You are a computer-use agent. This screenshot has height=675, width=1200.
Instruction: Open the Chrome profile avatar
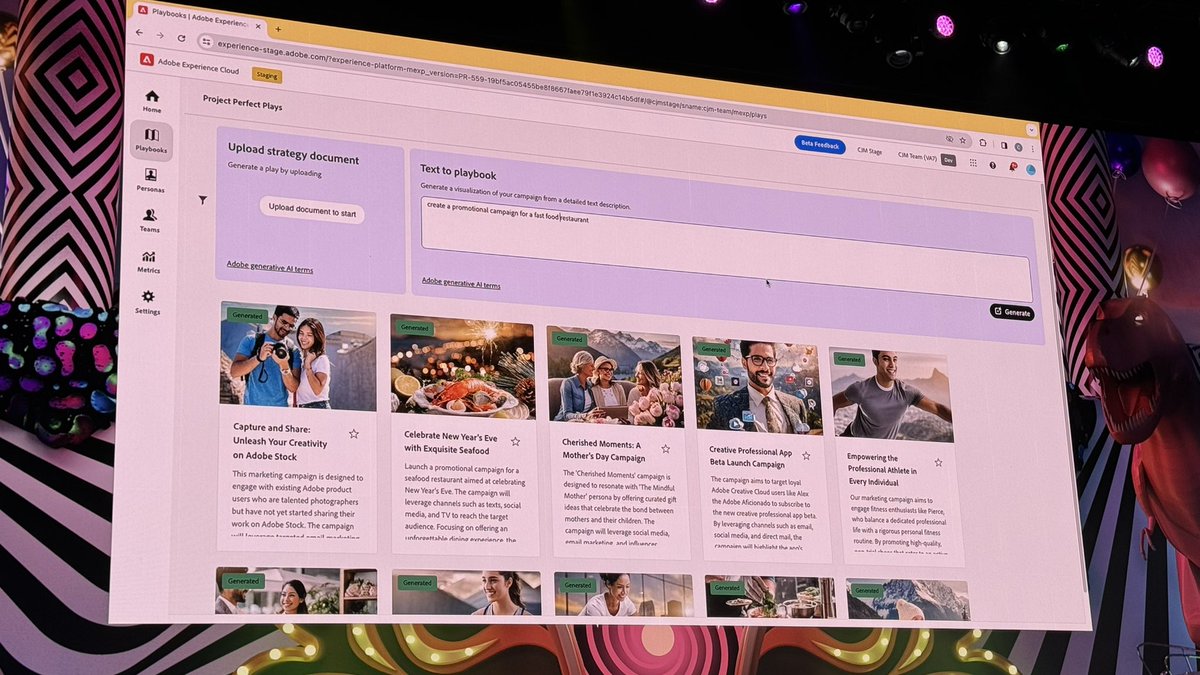(1018, 146)
